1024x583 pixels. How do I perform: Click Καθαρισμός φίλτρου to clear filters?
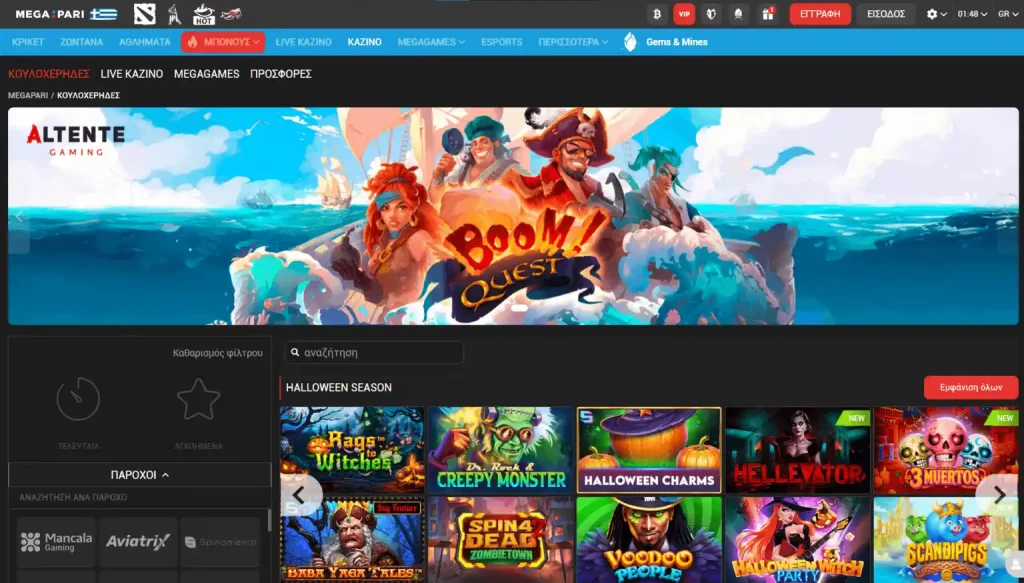click(x=217, y=353)
